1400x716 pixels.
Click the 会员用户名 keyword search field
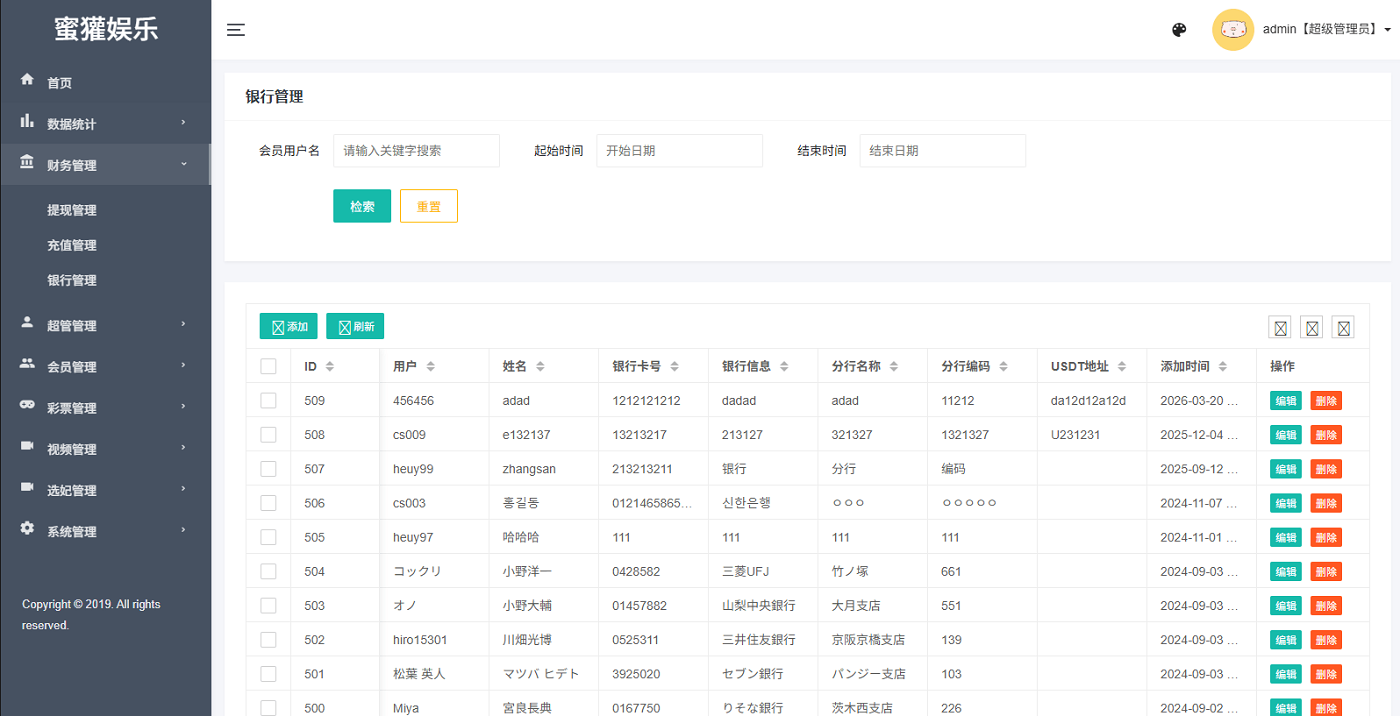[416, 151]
